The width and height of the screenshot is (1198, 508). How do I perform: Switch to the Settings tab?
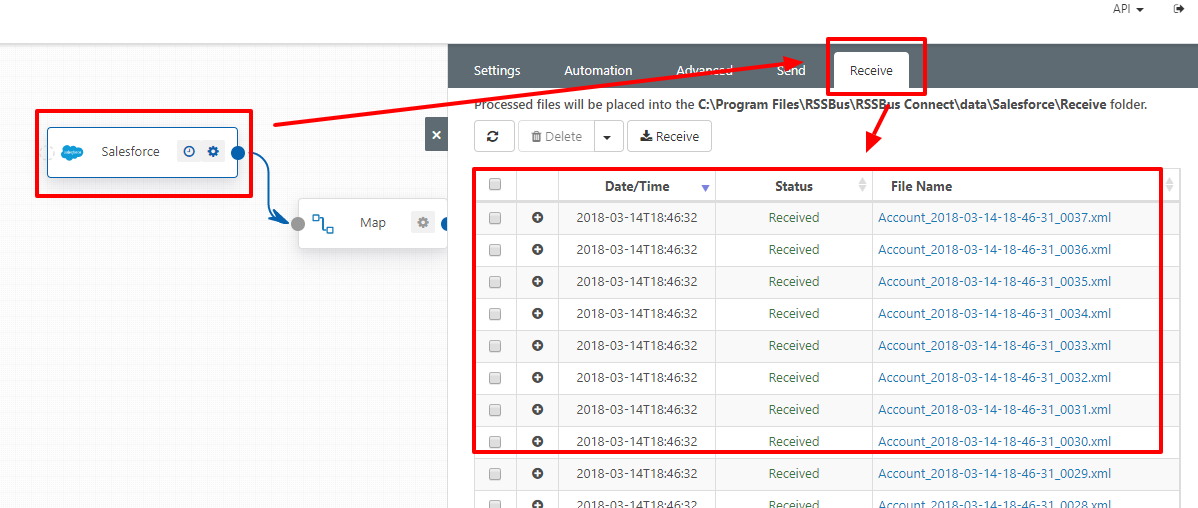[x=497, y=70]
